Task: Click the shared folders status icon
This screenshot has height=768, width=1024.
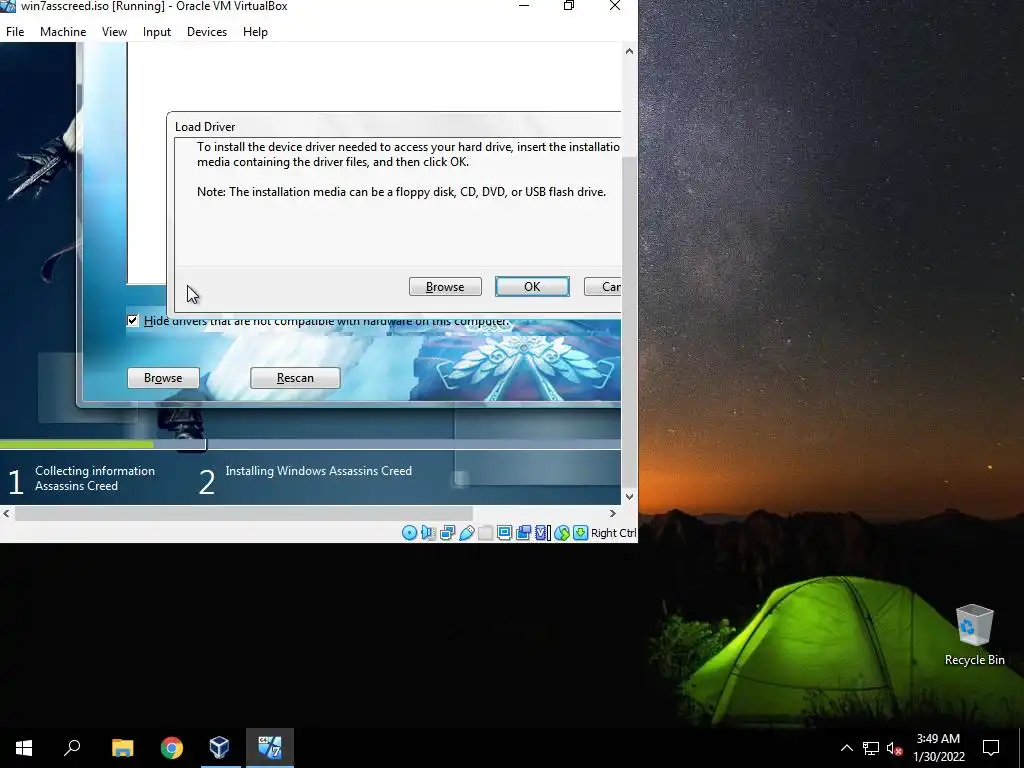Action: tap(485, 533)
